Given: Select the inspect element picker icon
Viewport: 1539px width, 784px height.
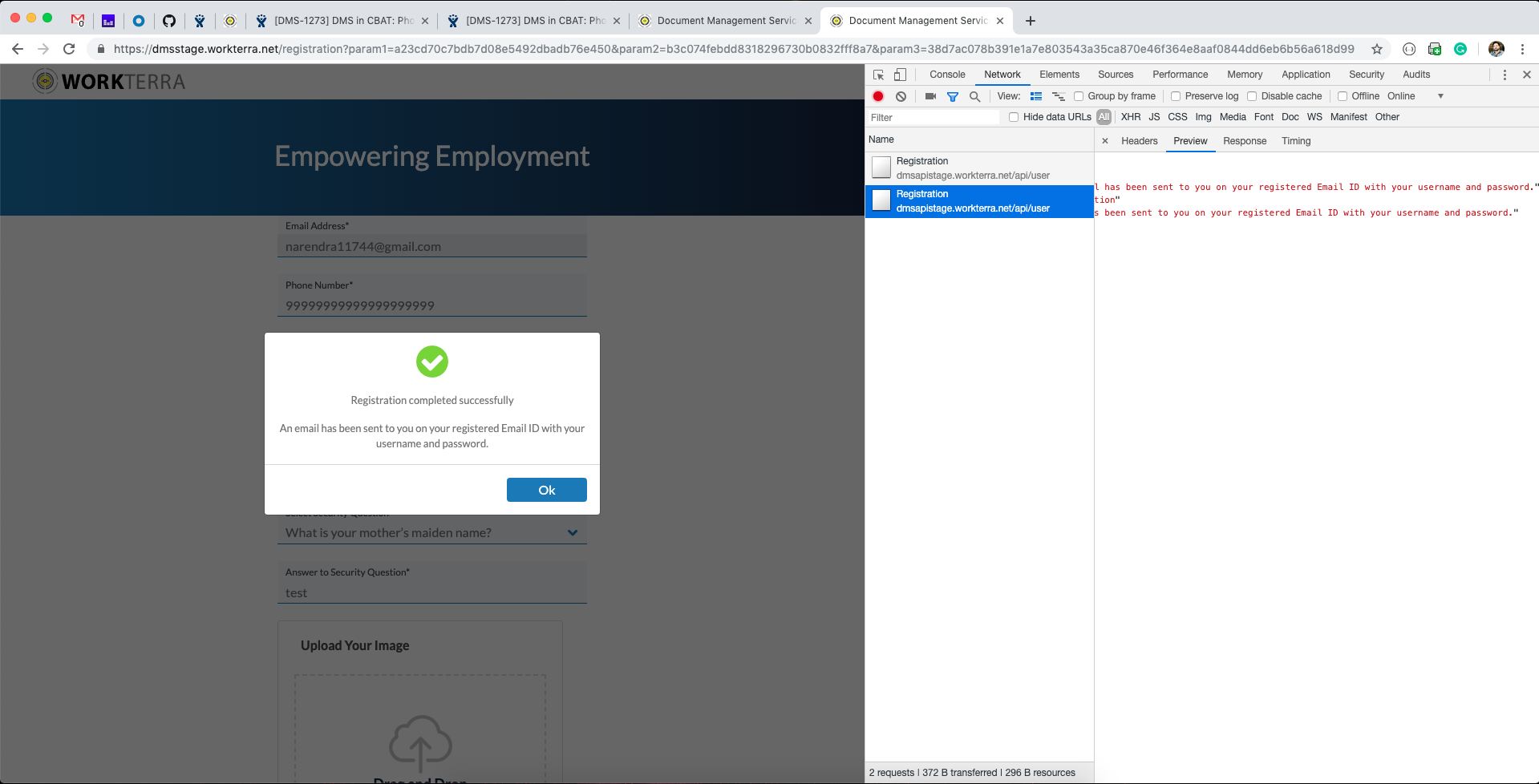Looking at the screenshot, I should (x=878, y=75).
